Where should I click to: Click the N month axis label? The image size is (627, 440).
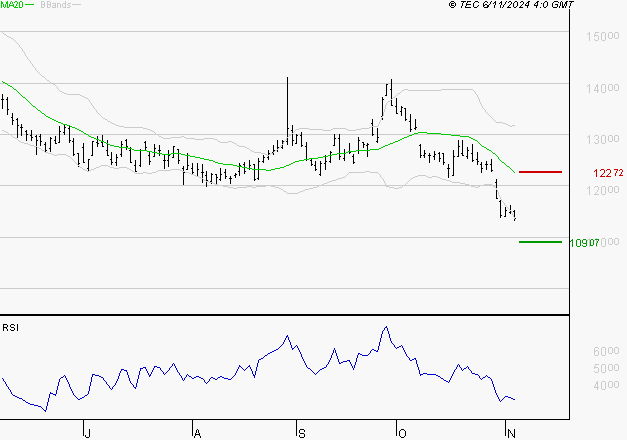coord(511,434)
